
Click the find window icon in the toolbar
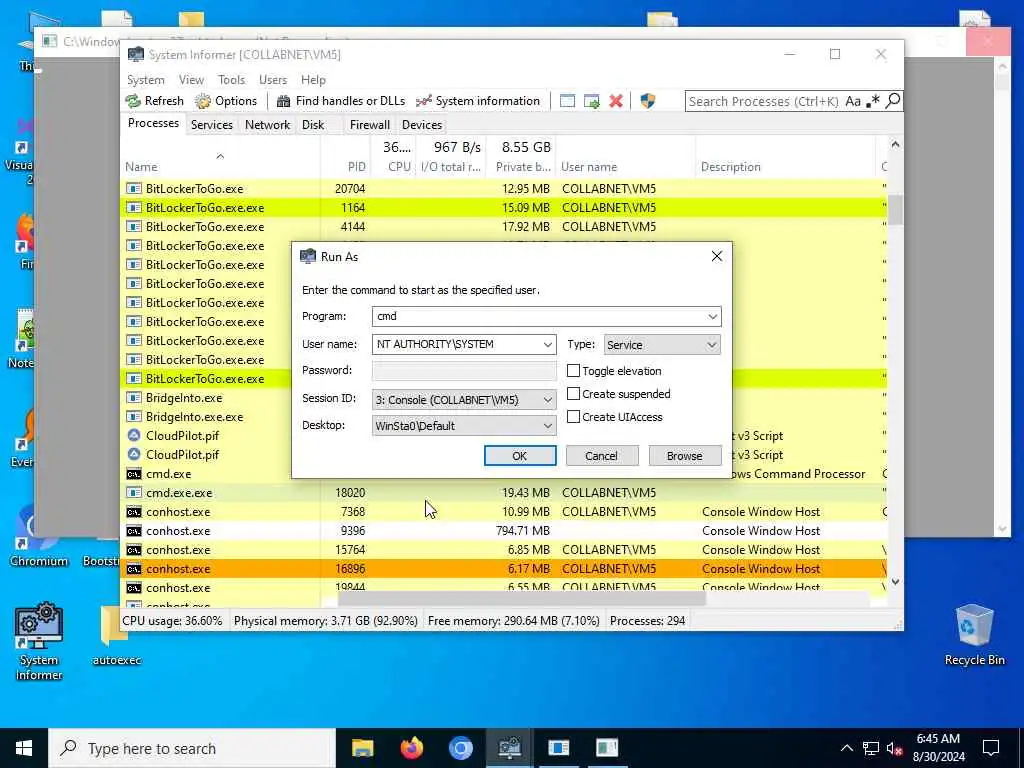568,101
